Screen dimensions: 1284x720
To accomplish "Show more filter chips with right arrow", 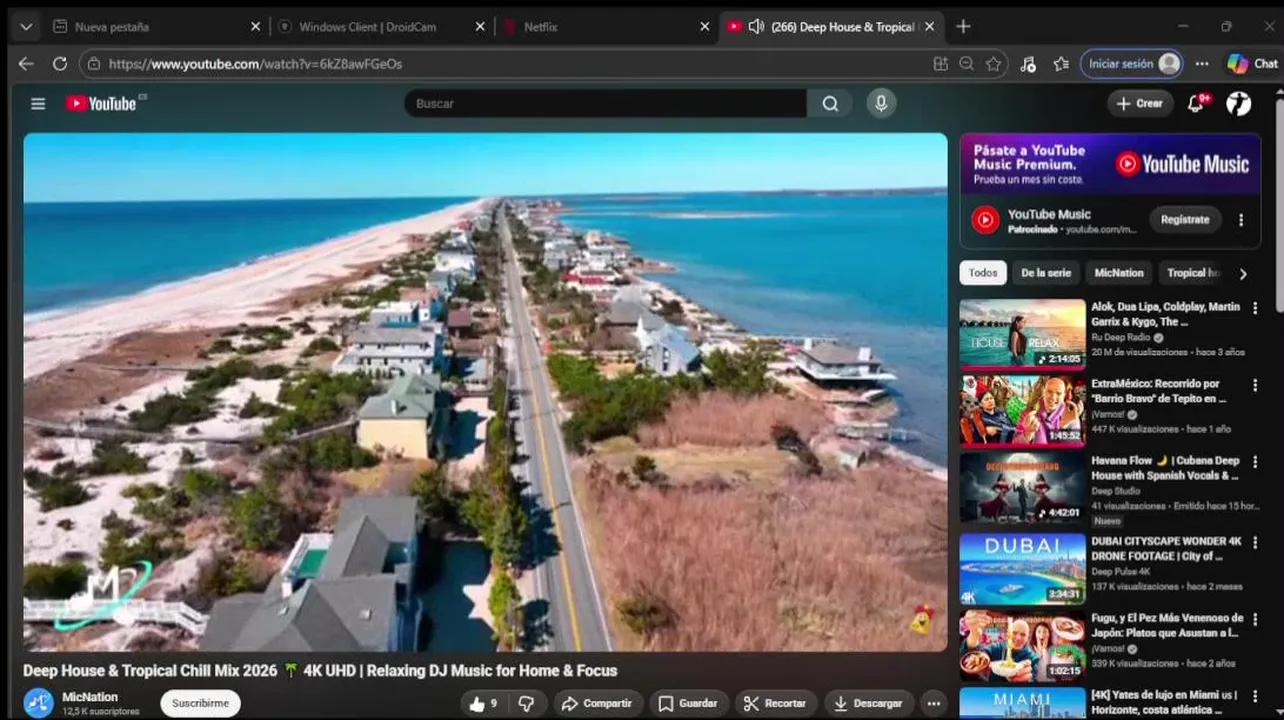I will (1243, 273).
